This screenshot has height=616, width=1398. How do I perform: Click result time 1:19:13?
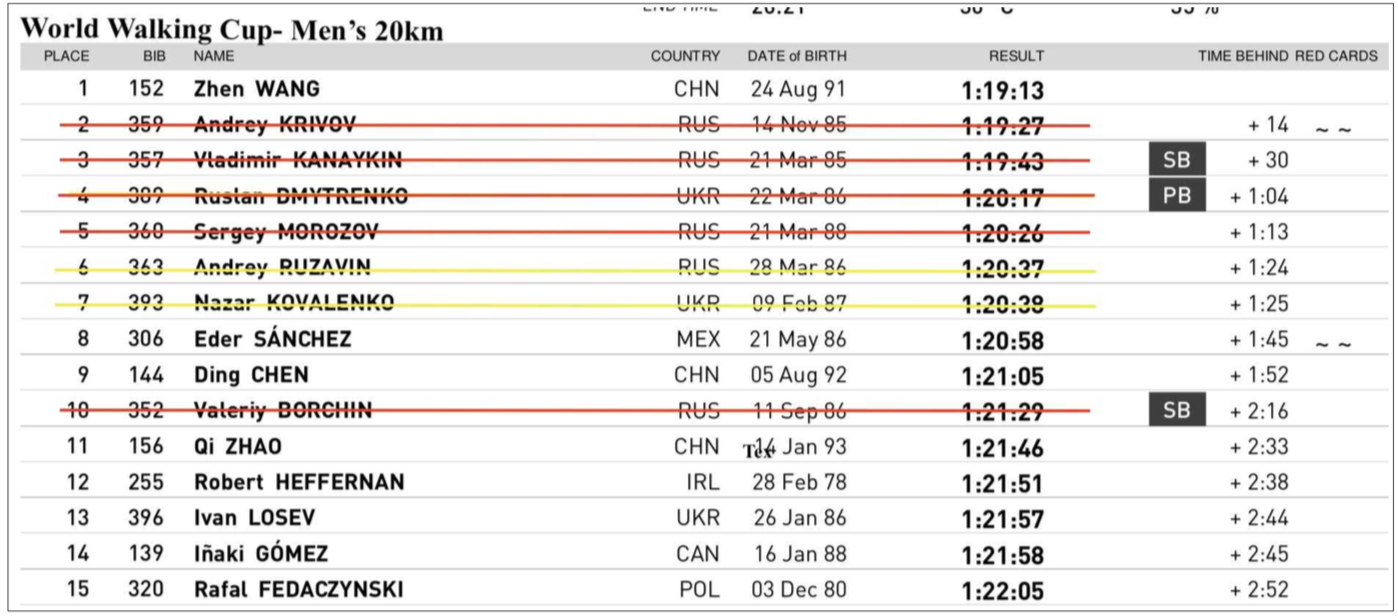[x=1003, y=91]
